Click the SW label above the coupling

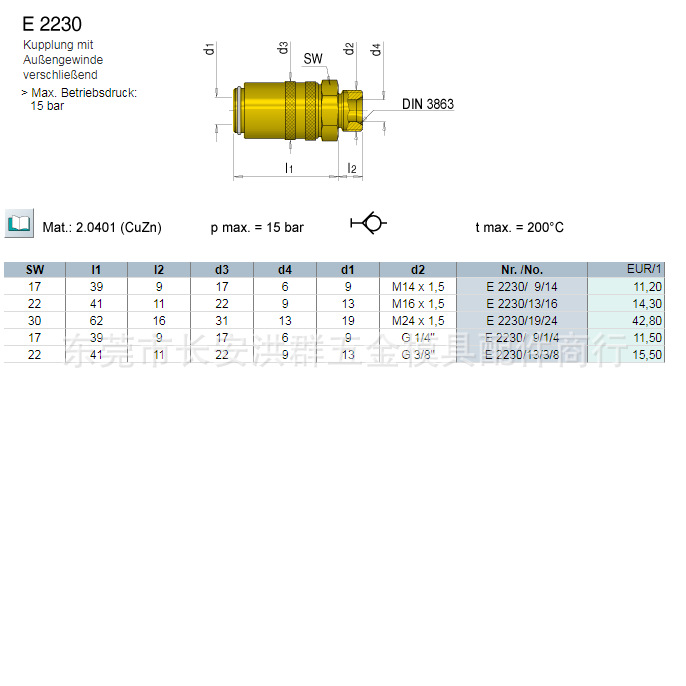pyautogui.click(x=313, y=59)
